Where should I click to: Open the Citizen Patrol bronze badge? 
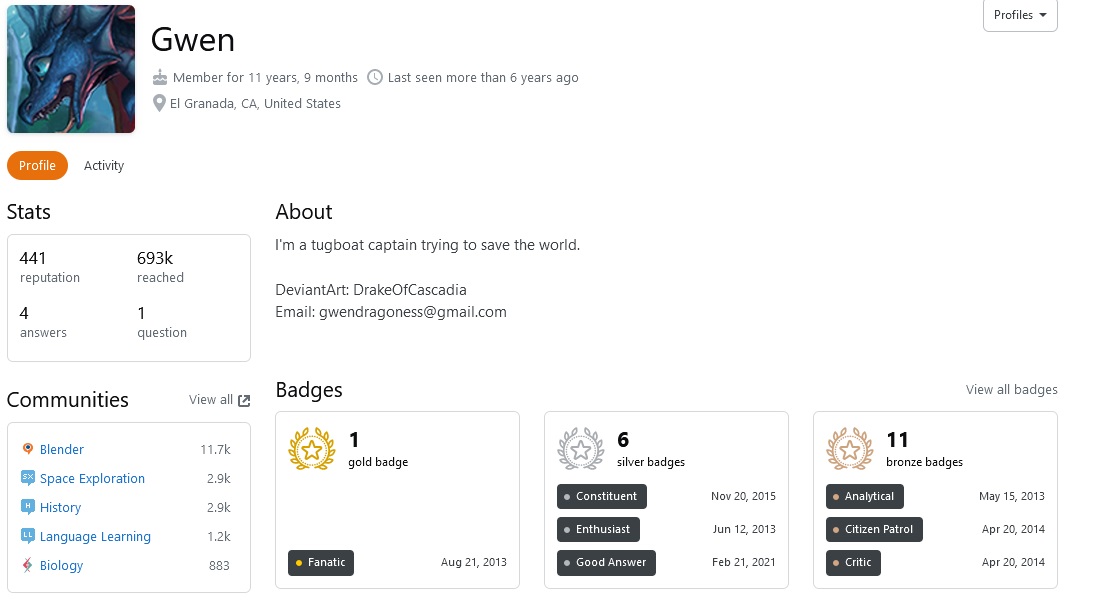(x=874, y=529)
